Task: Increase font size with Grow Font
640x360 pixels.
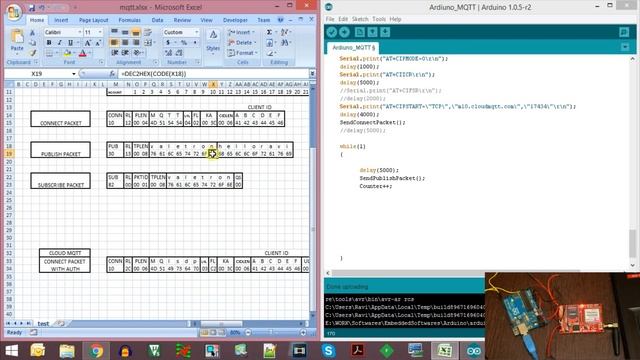Action: (x=87, y=42)
